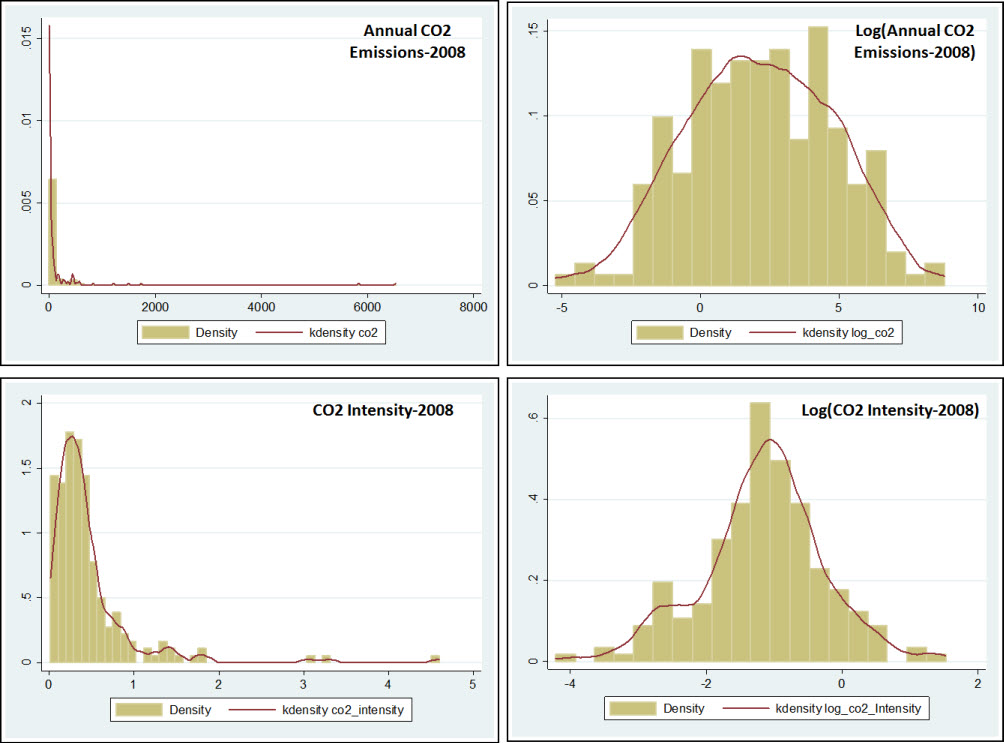
Task: Click the x-axis label 4000 in Annual CO2 chart
Action: coord(261,307)
